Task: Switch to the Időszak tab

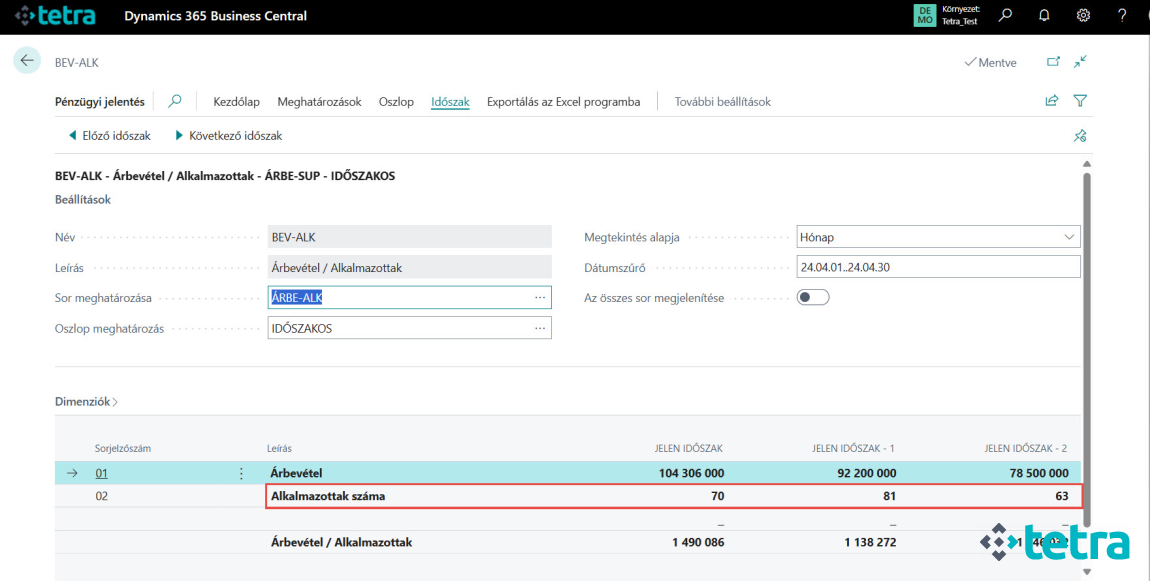Action: point(450,101)
